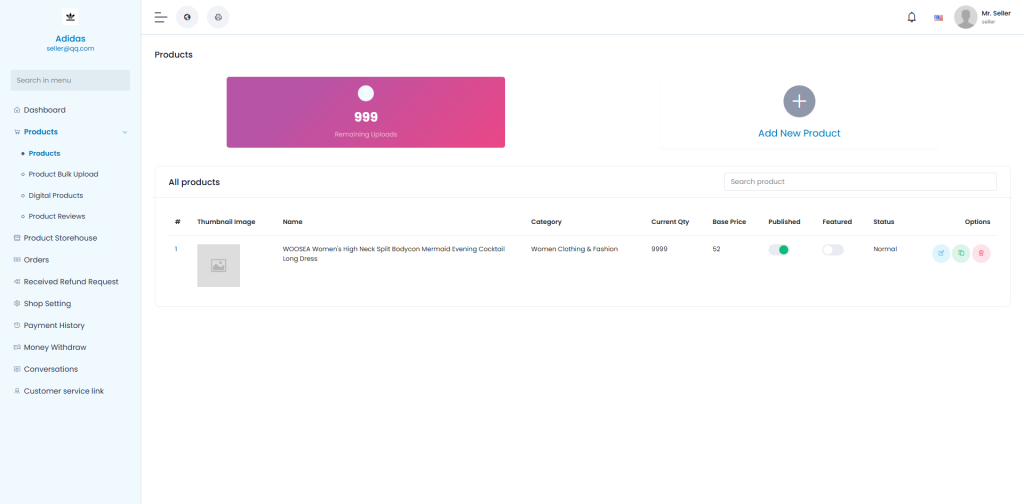The height and width of the screenshot is (504, 1024).
Task: Click the delete icon for WOOSEA dress
Action: [981, 253]
